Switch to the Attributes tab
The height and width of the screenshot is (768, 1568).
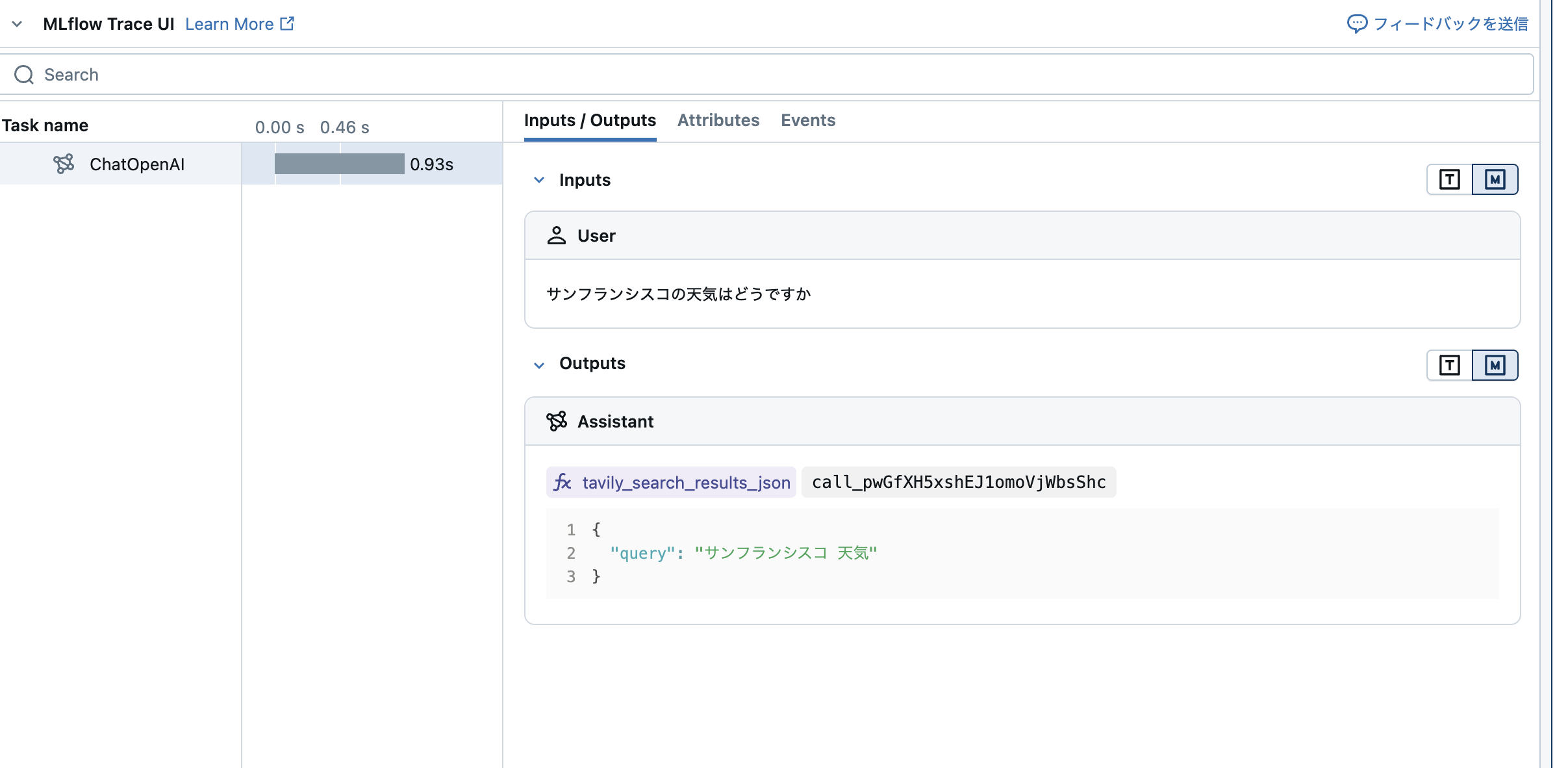coord(718,120)
